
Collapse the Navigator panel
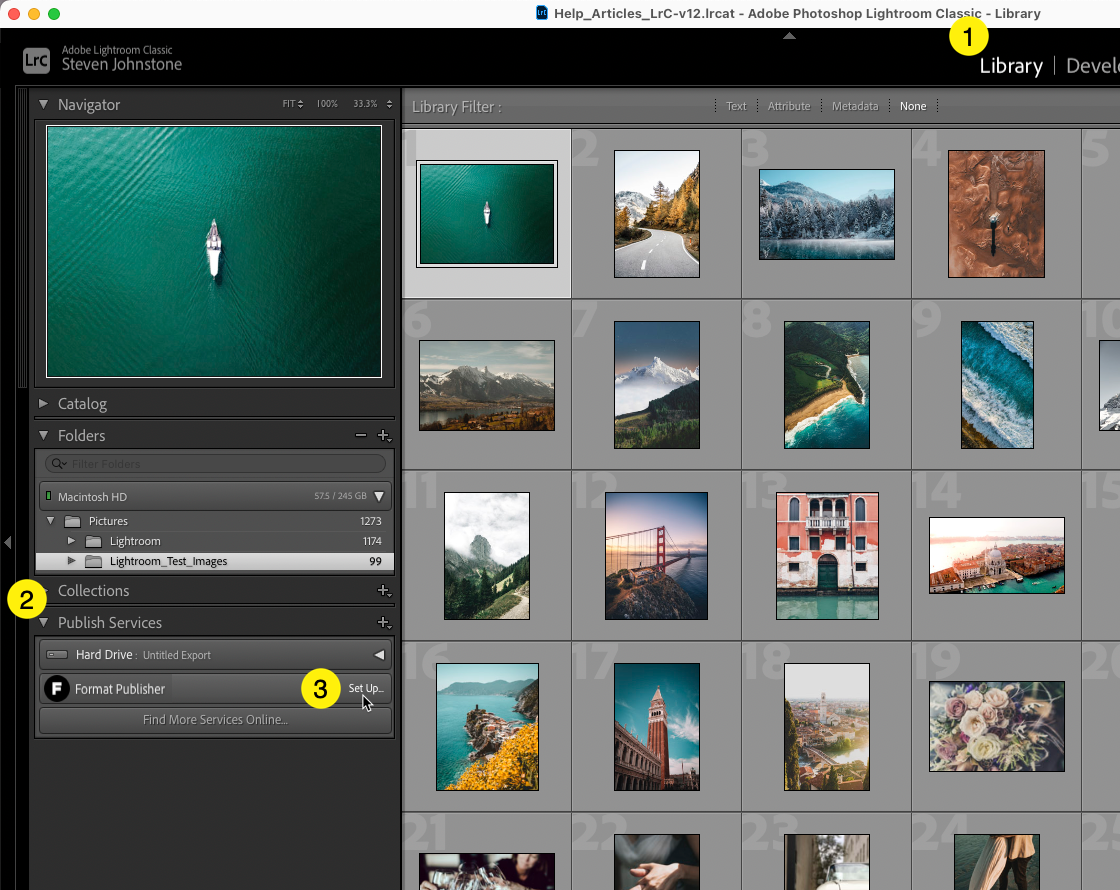click(44, 104)
